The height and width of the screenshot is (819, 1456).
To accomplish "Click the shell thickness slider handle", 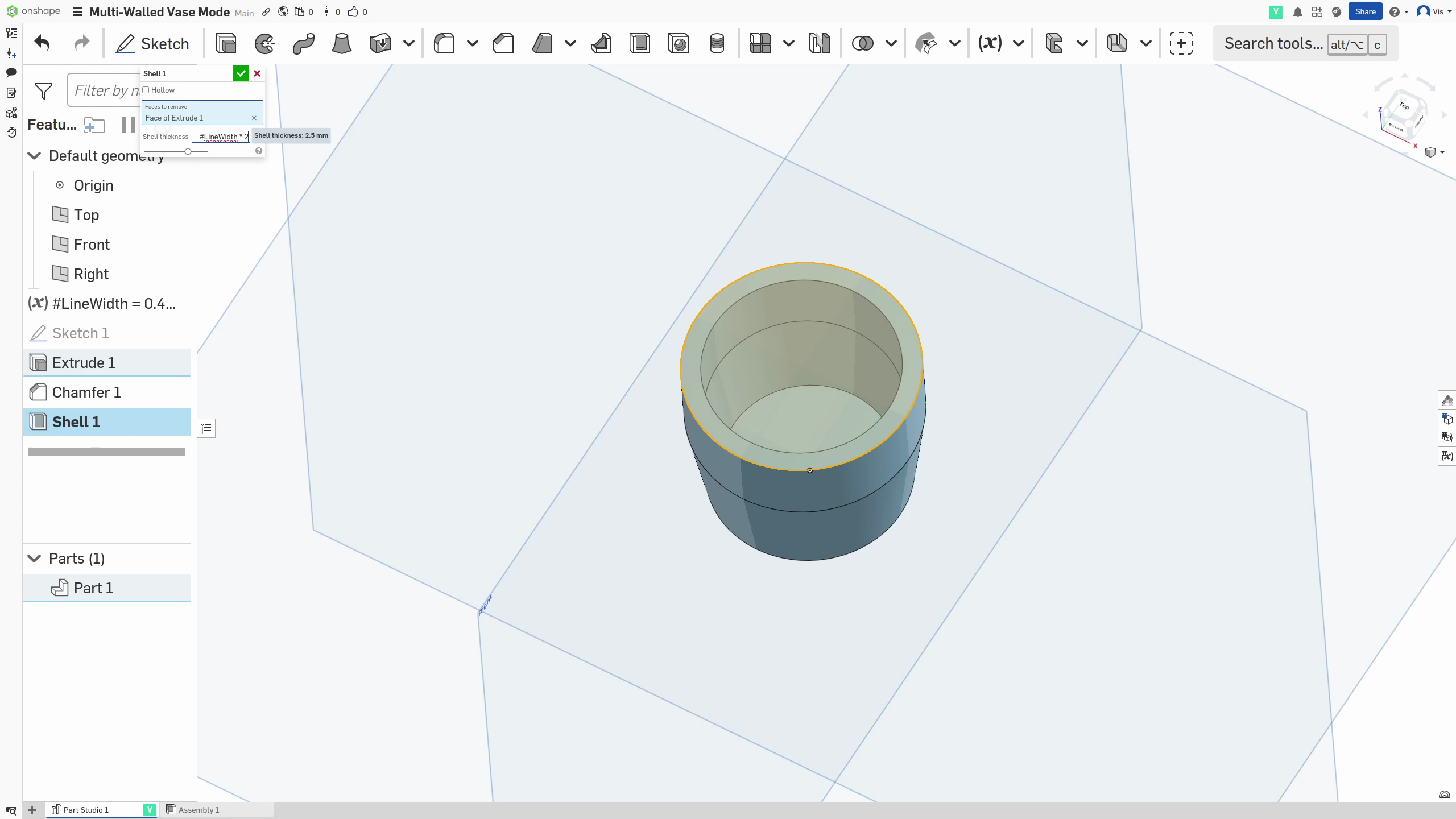I will [188, 151].
